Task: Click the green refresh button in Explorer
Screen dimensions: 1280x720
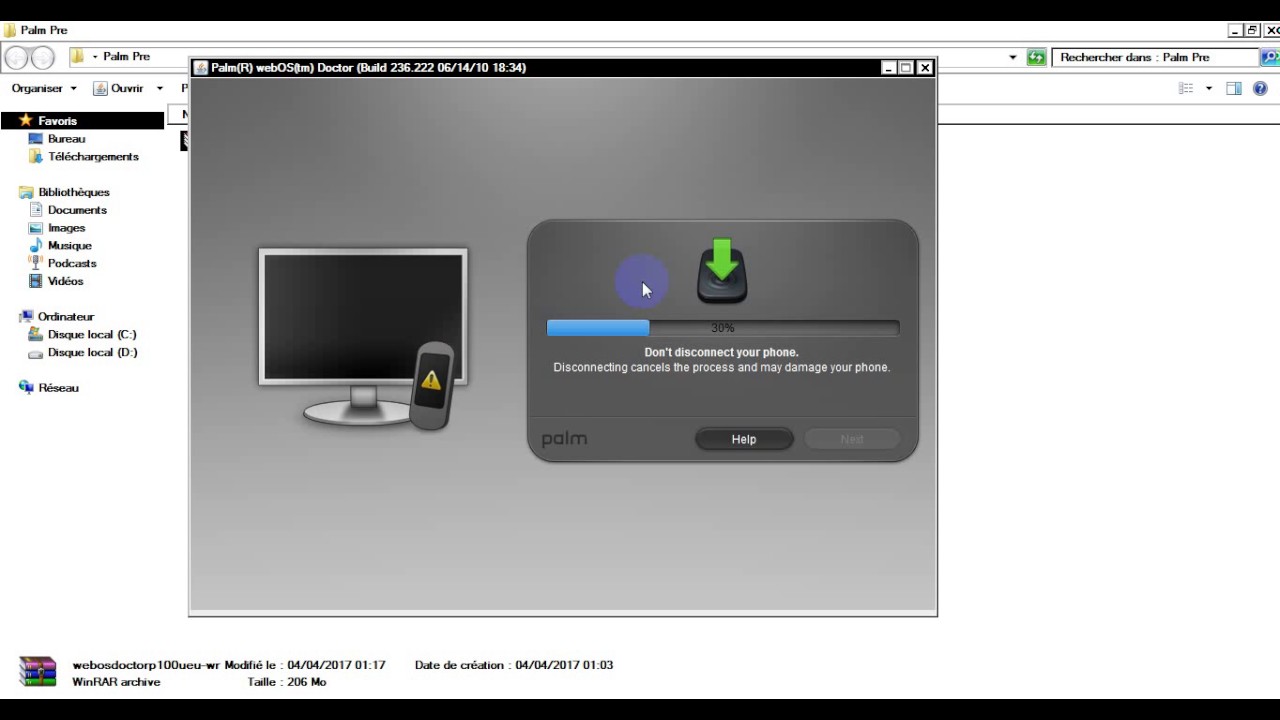Action: point(1036,57)
